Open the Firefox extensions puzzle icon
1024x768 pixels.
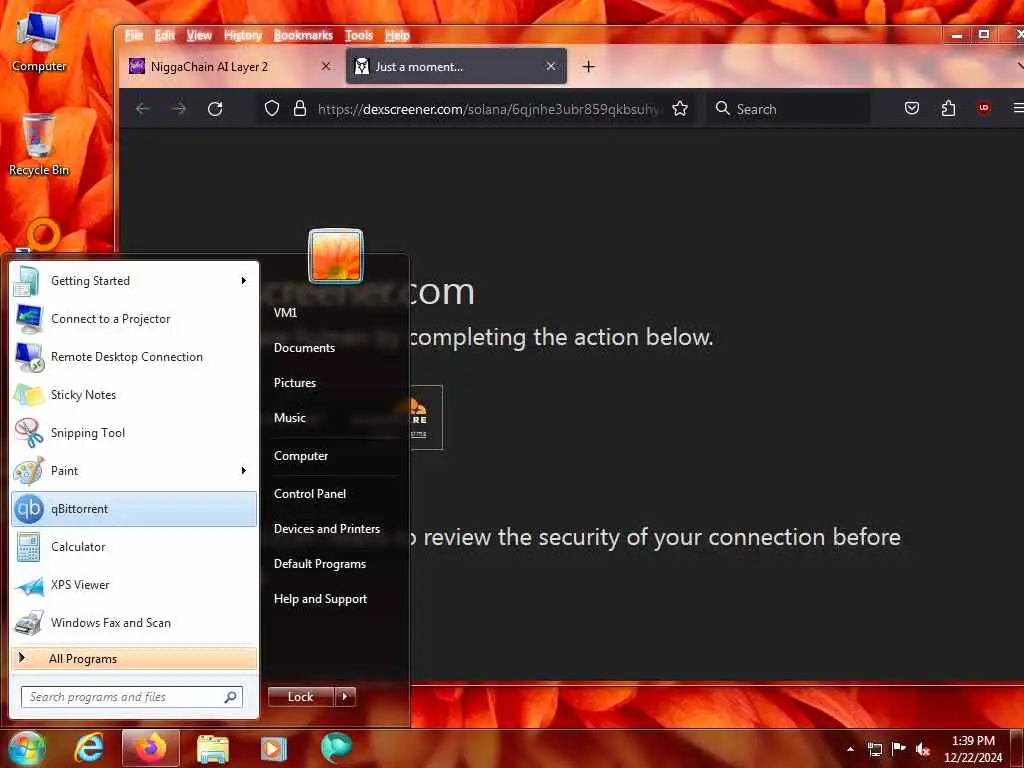pos(948,108)
